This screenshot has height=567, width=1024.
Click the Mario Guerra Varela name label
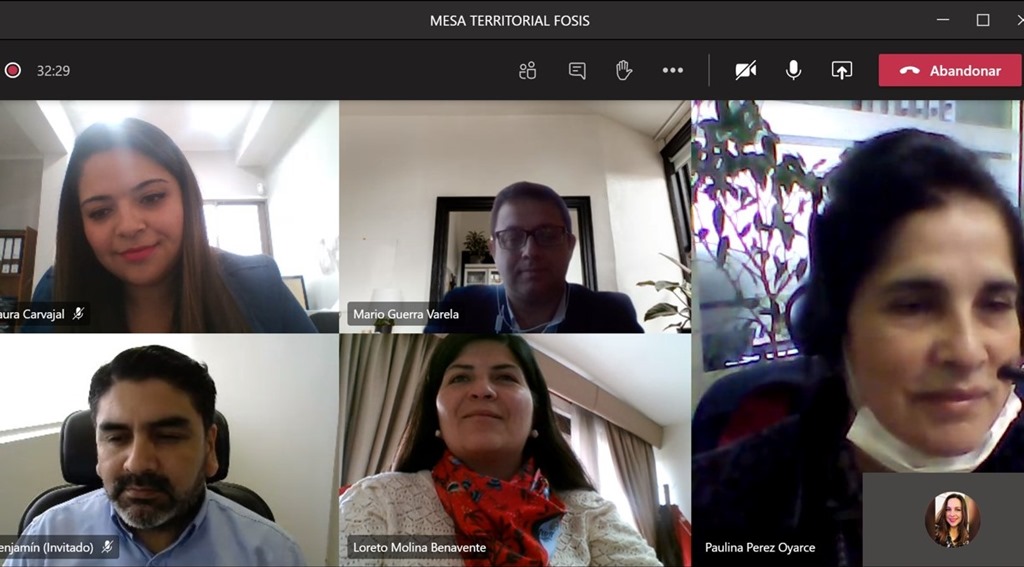point(406,314)
